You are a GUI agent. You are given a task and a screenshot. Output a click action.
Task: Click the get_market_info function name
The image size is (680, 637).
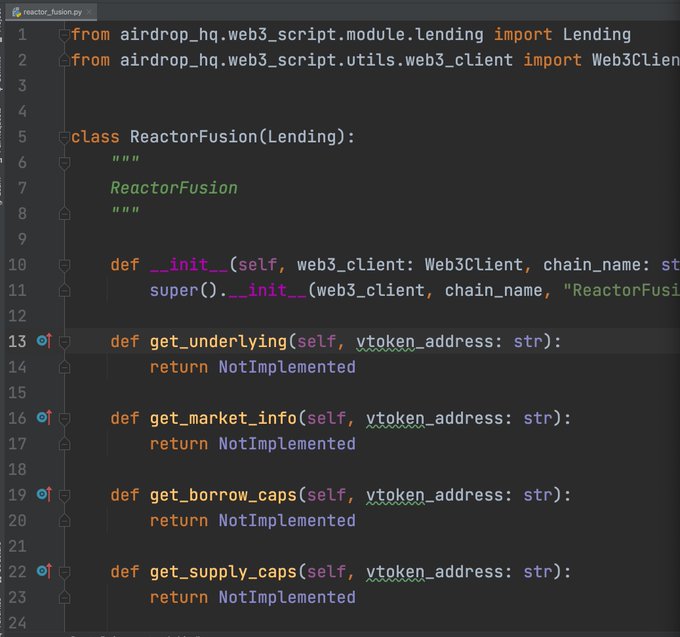click(223, 418)
